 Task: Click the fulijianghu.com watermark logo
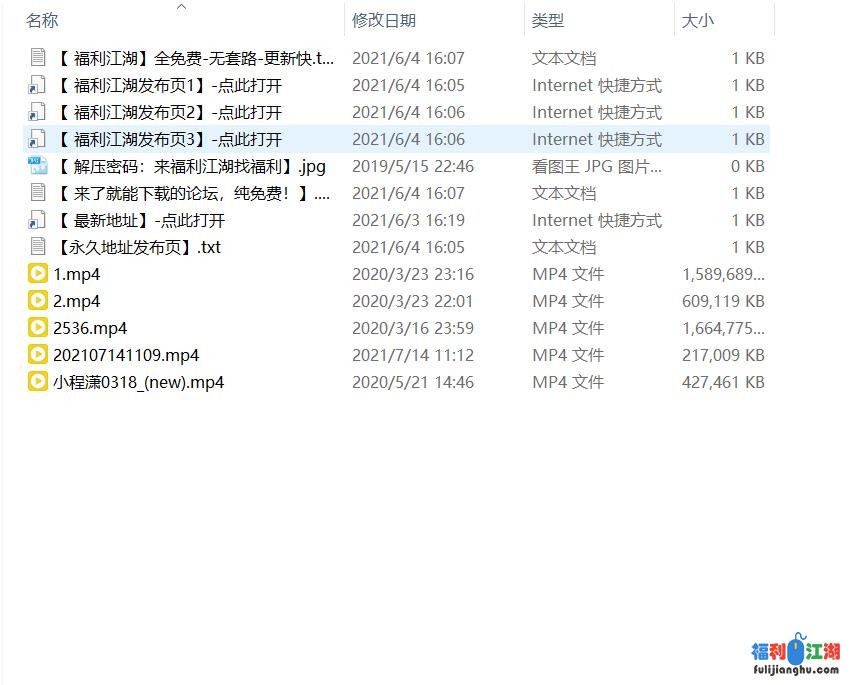(796, 658)
